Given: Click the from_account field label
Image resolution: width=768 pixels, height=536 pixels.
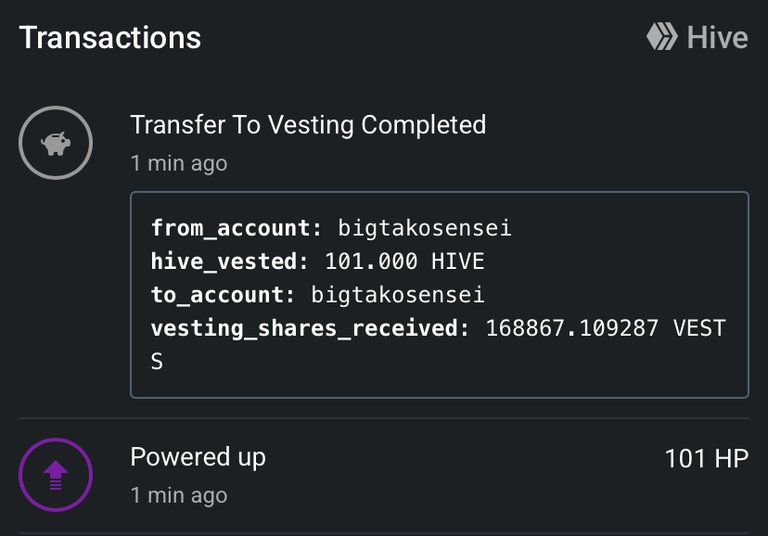Looking at the screenshot, I should [237, 228].
